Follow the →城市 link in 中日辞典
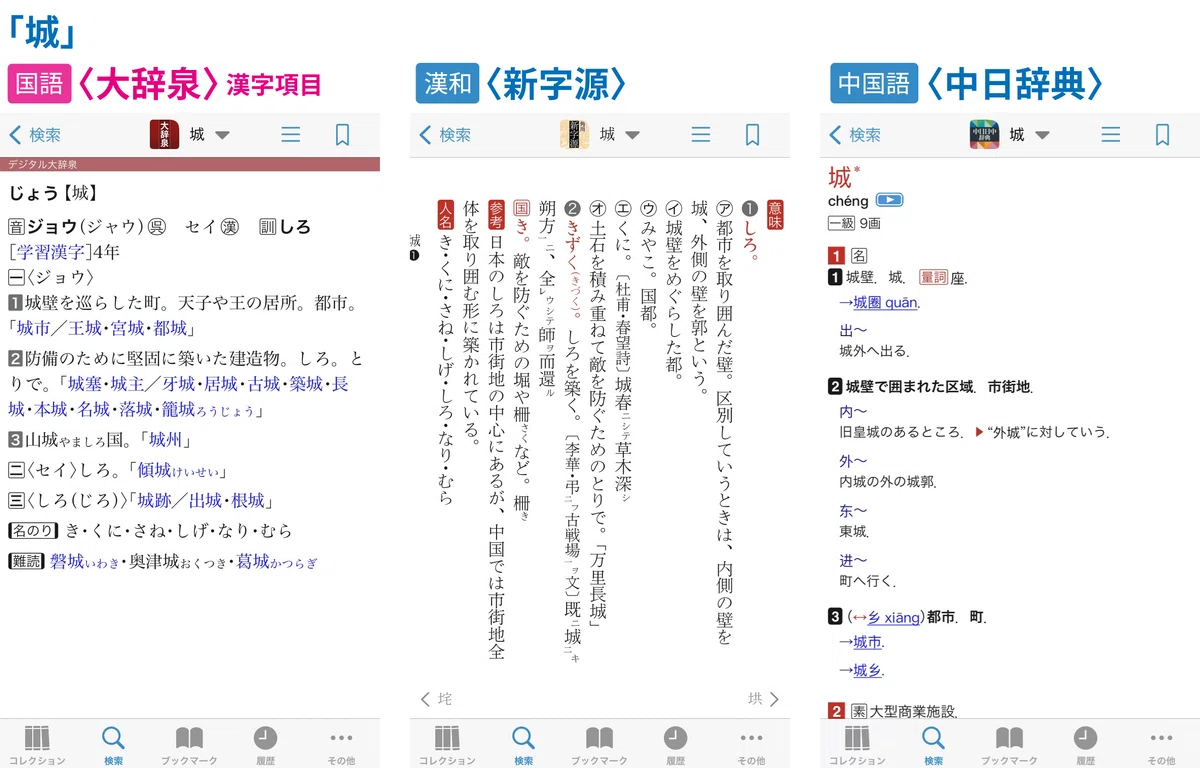 861,642
